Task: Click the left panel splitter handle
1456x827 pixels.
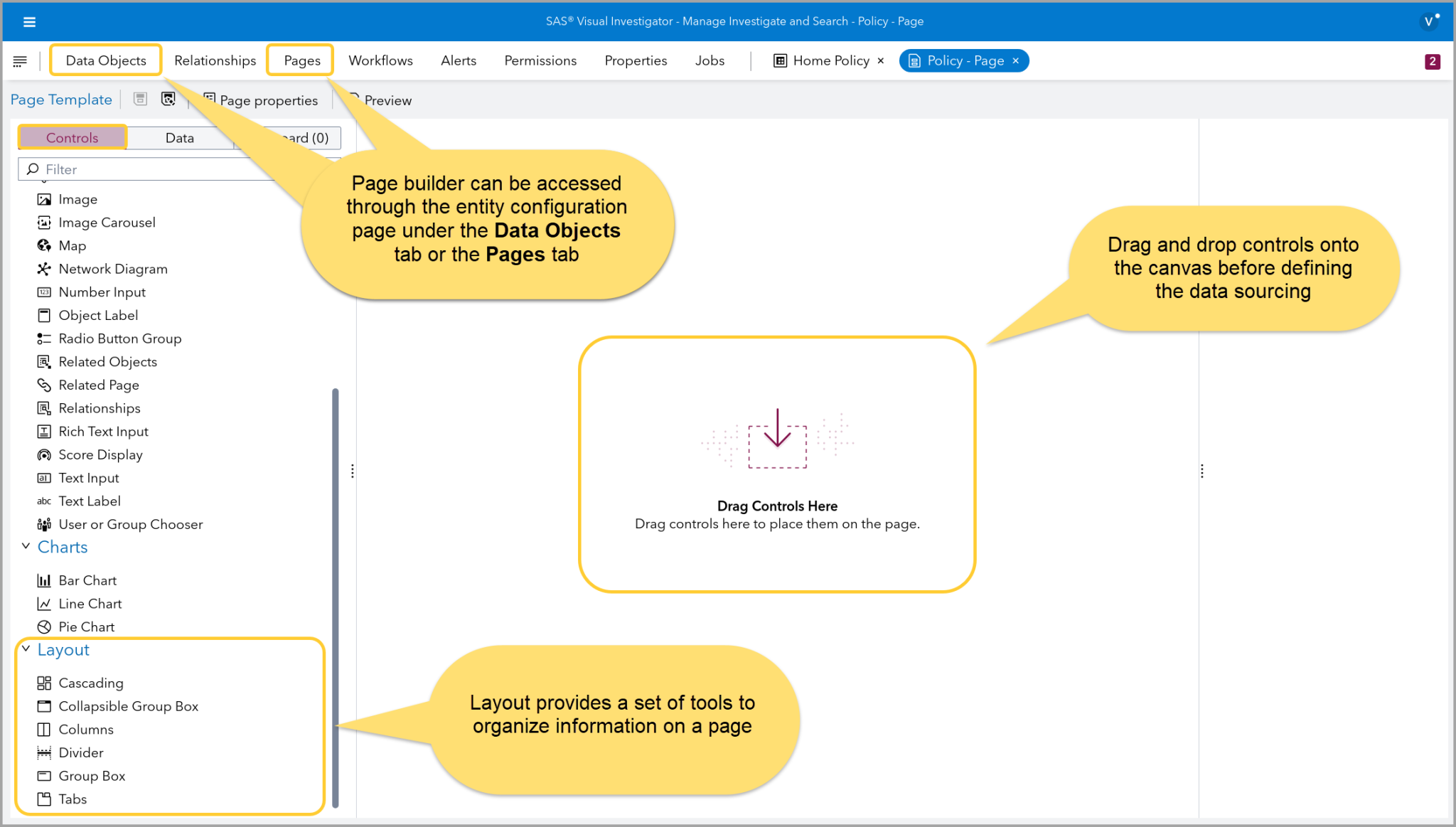Action: click(352, 471)
